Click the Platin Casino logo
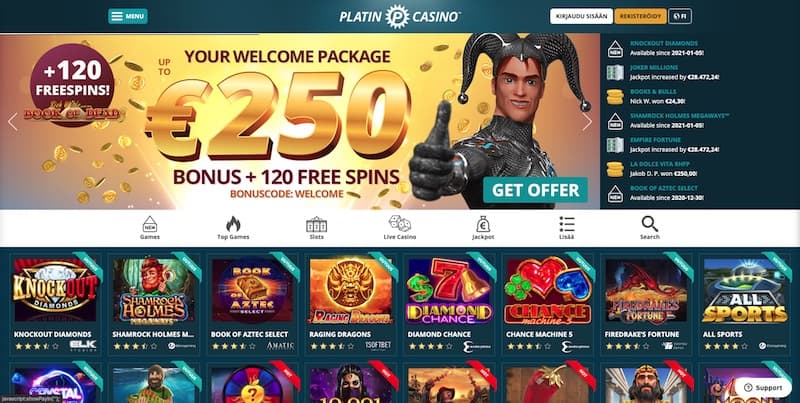Image resolution: width=800 pixels, height=403 pixels. [x=400, y=16]
